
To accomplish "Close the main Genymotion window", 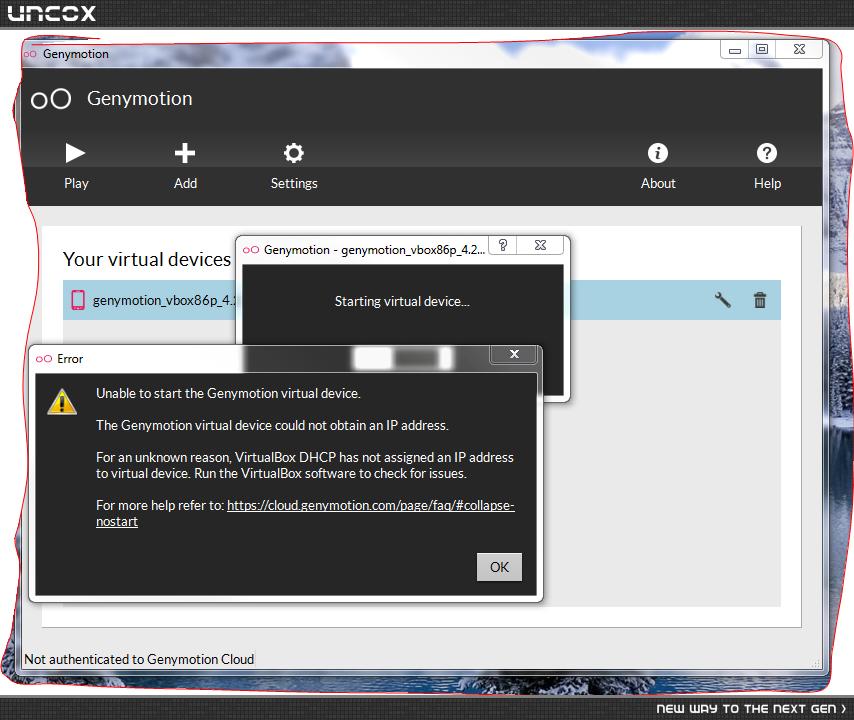I will (x=799, y=50).
